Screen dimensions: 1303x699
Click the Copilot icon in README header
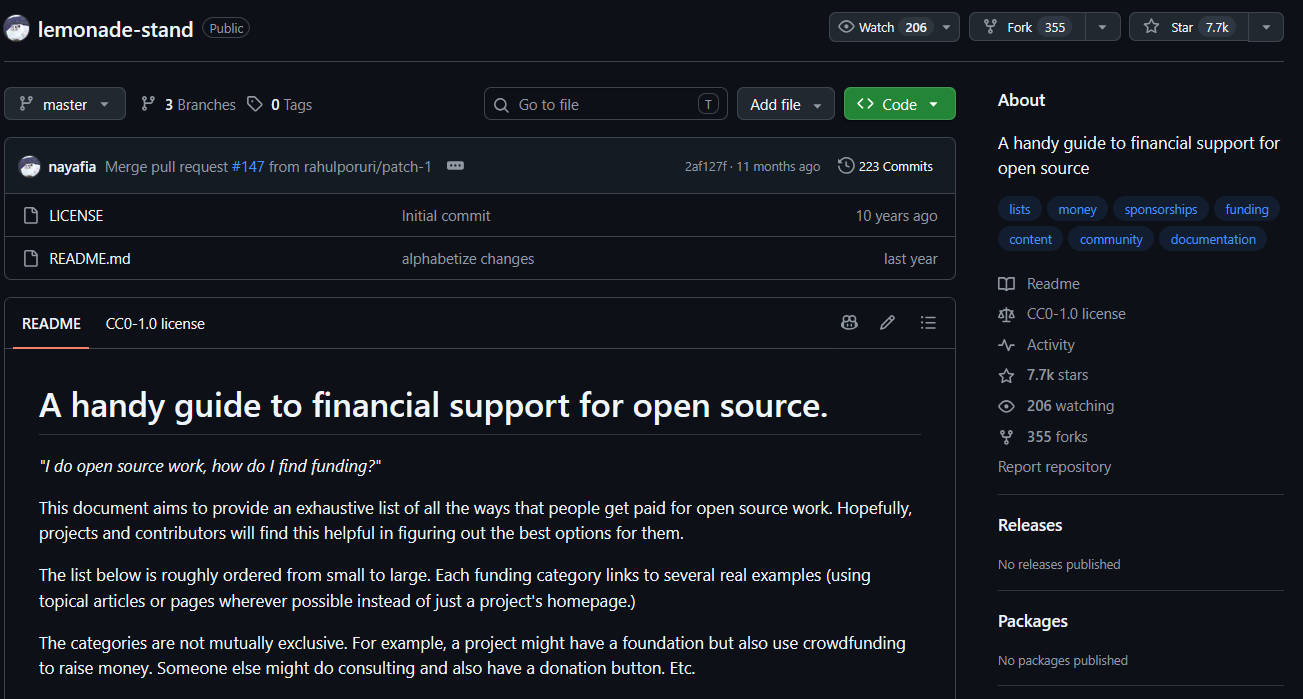tap(849, 322)
